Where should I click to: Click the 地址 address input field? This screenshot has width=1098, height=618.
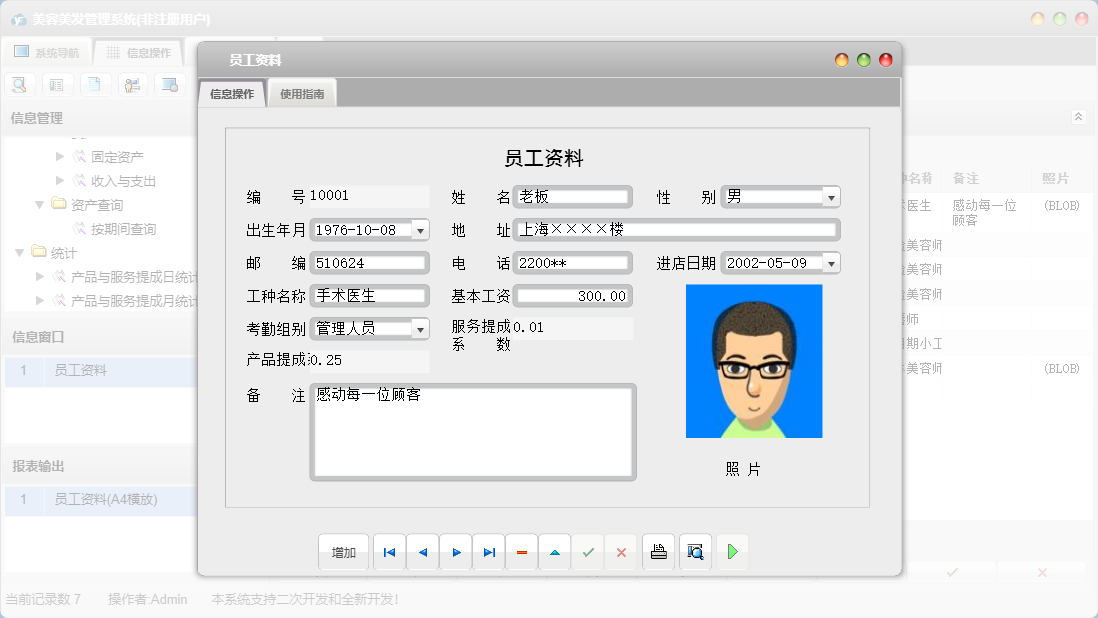coord(676,230)
